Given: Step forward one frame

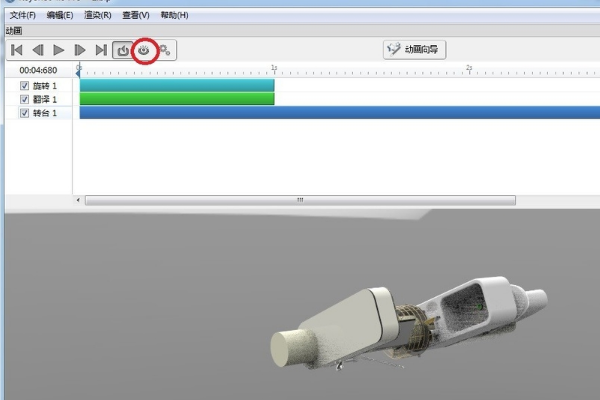Looking at the screenshot, I should [80, 50].
